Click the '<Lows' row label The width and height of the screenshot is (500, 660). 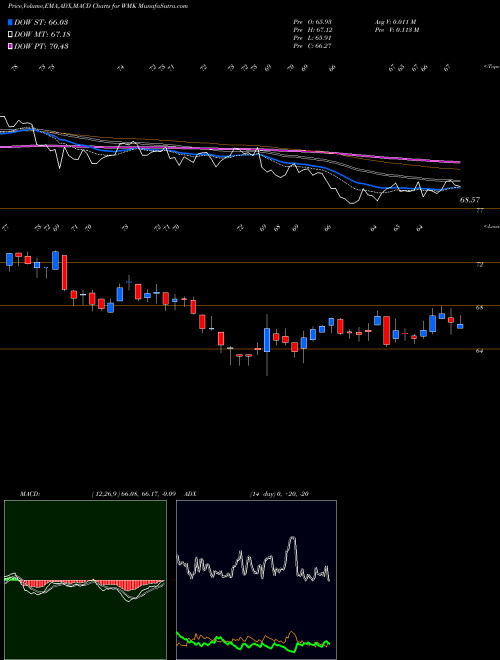click(491, 226)
